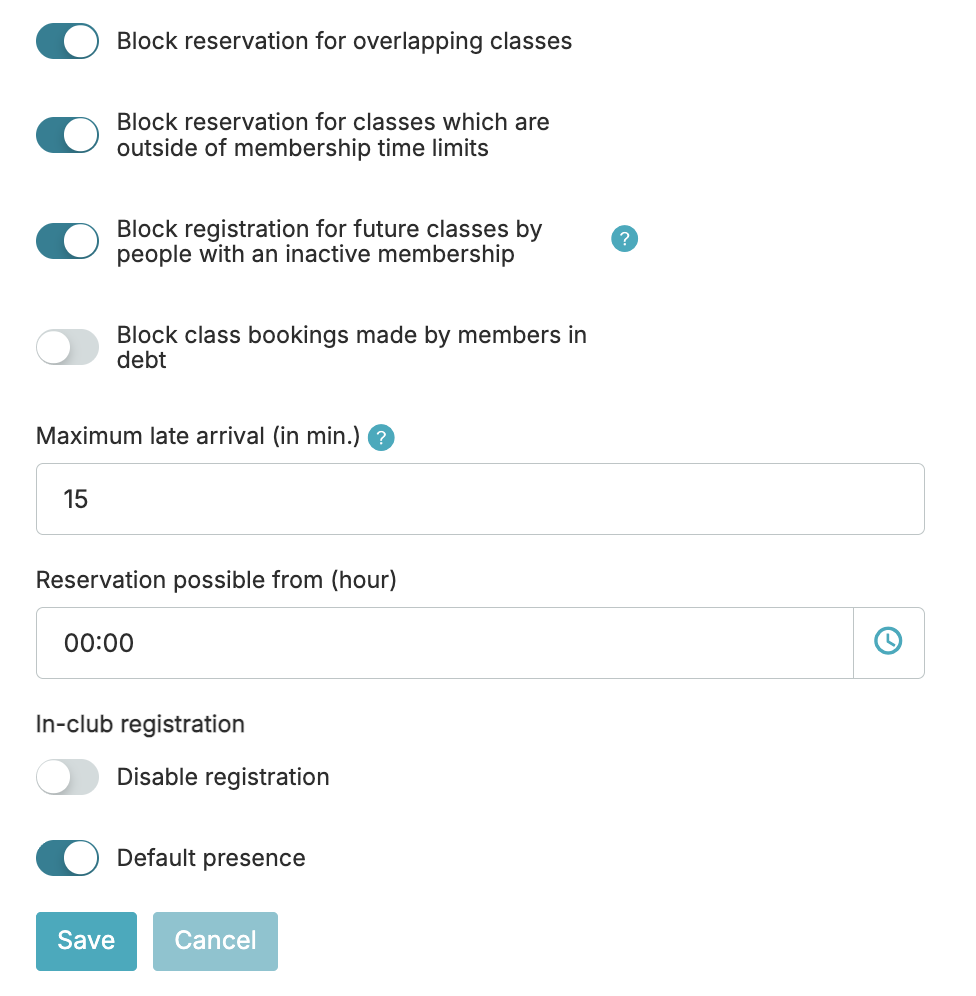Click the "In-club registration" section heading
Image resolution: width=976 pixels, height=996 pixels.
[x=140, y=724]
